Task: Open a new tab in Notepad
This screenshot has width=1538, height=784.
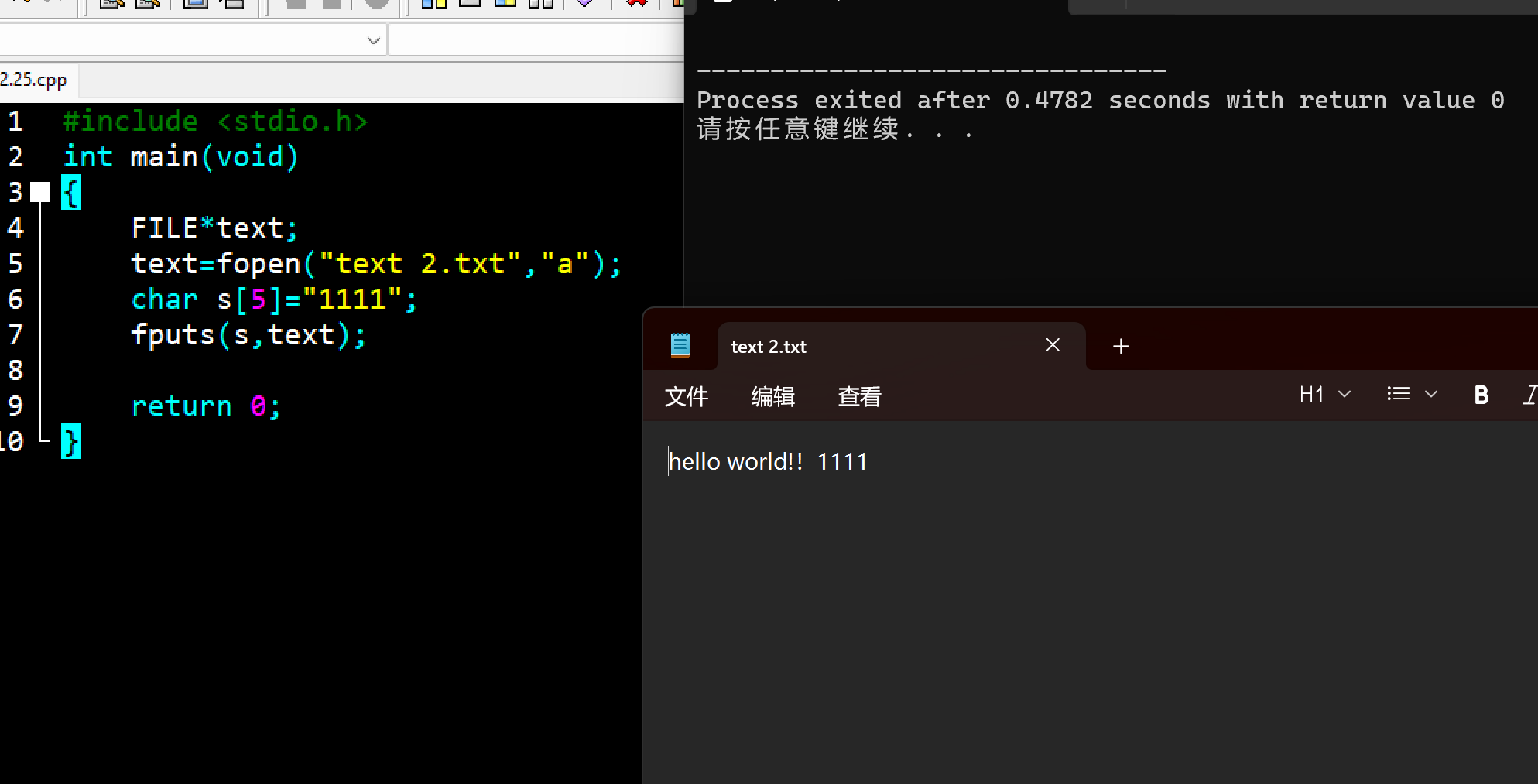Action: tap(1120, 346)
